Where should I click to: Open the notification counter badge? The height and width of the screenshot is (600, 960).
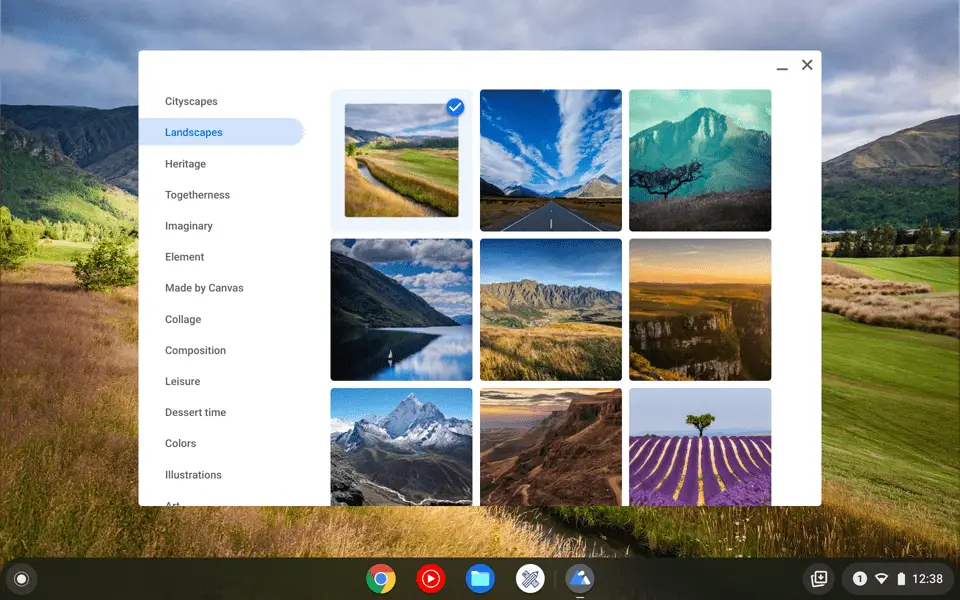pyautogui.click(x=858, y=578)
